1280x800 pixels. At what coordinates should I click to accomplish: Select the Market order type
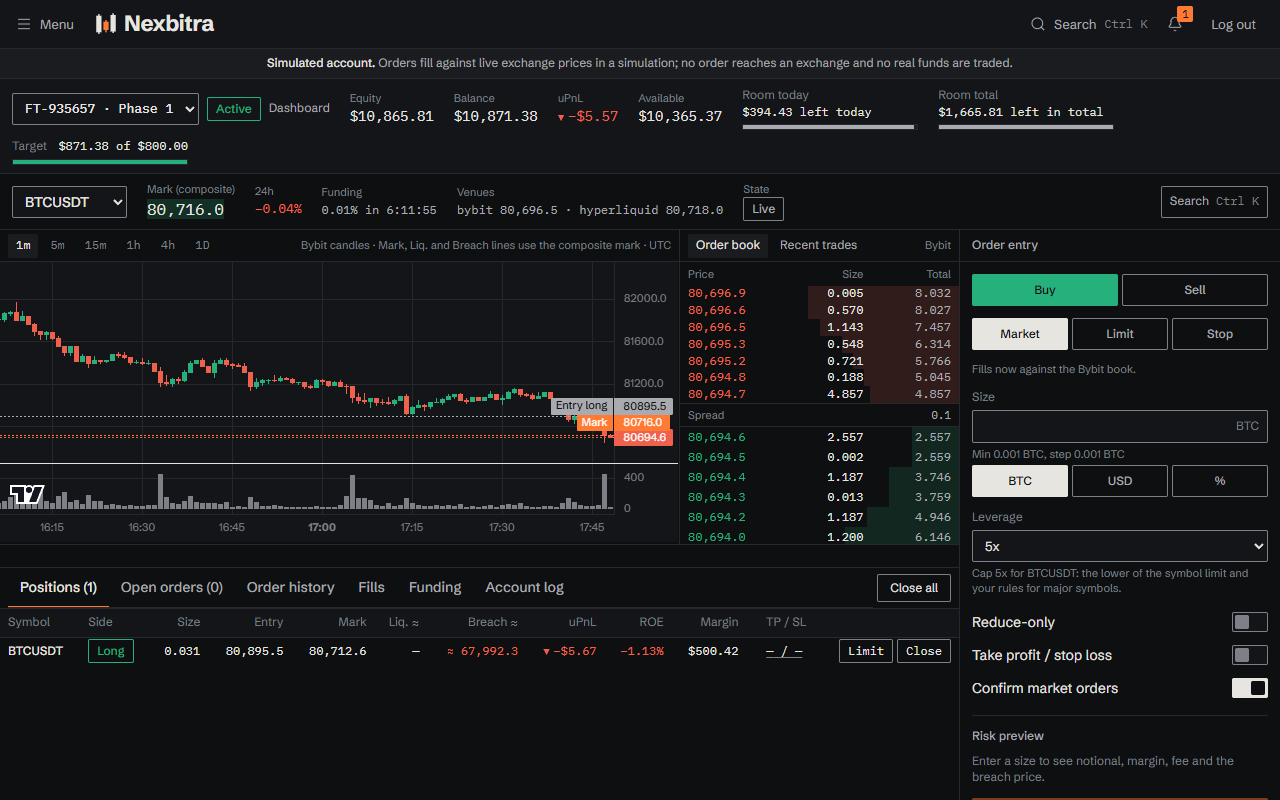[x=1020, y=334]
